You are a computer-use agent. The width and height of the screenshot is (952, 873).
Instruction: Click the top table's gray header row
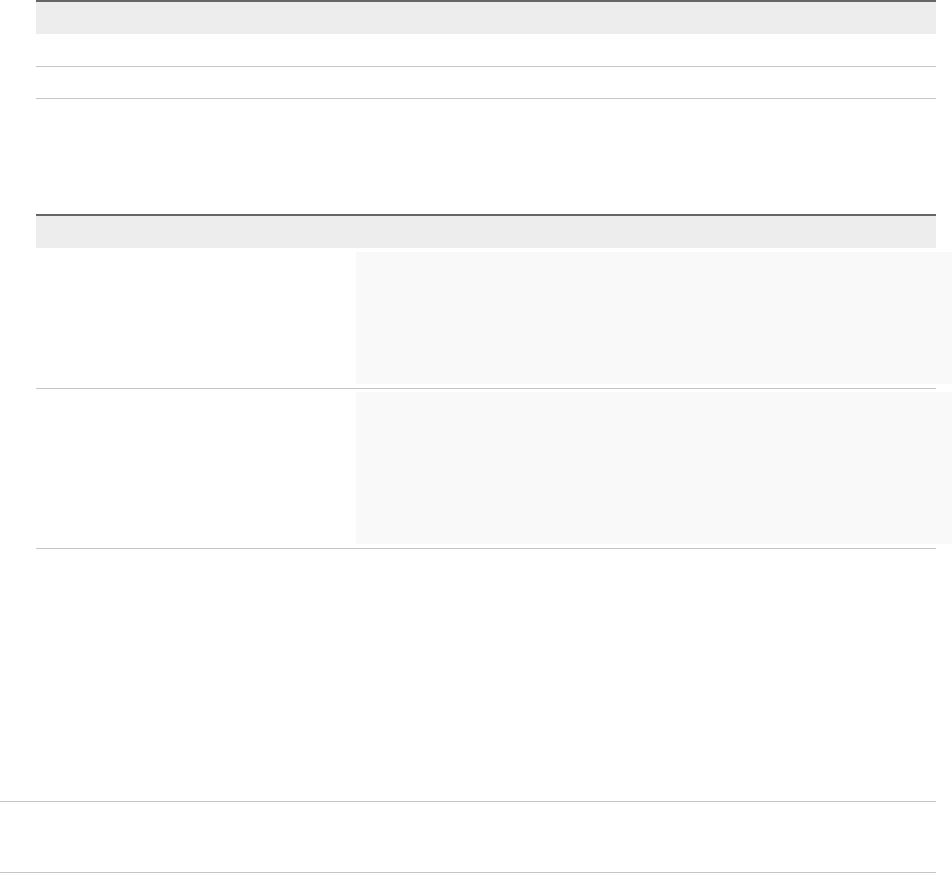coord(486,18)
